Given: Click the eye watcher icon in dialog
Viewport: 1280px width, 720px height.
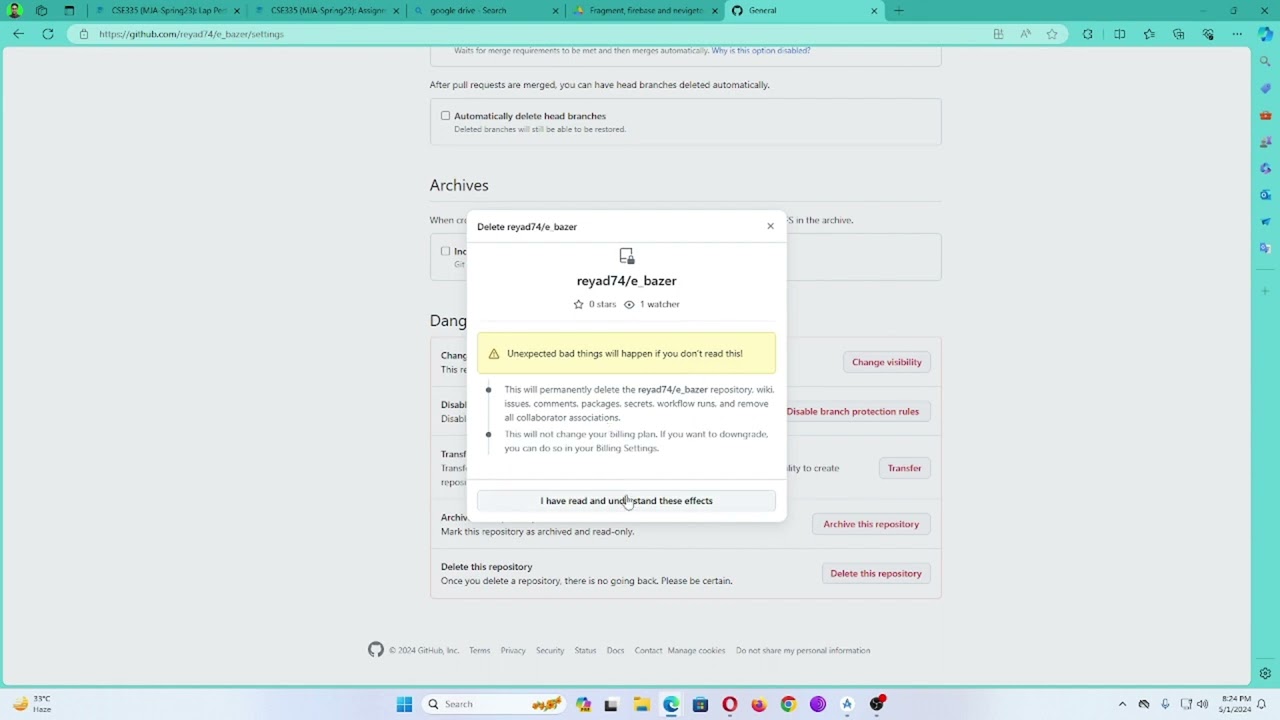Looking at the screenshot, I should 629,304.
